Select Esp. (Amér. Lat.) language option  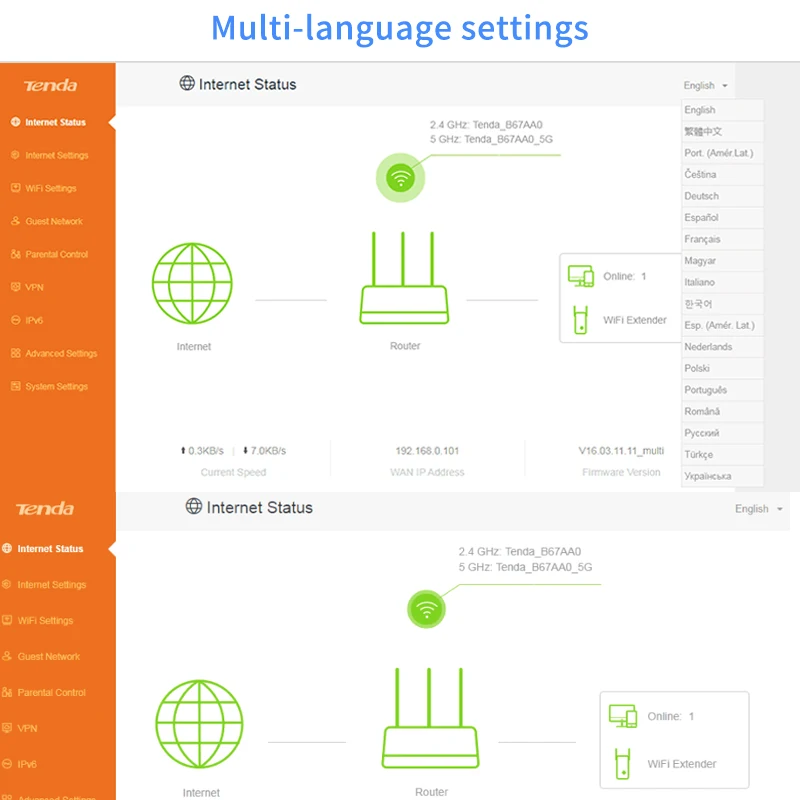click(722, 325)
